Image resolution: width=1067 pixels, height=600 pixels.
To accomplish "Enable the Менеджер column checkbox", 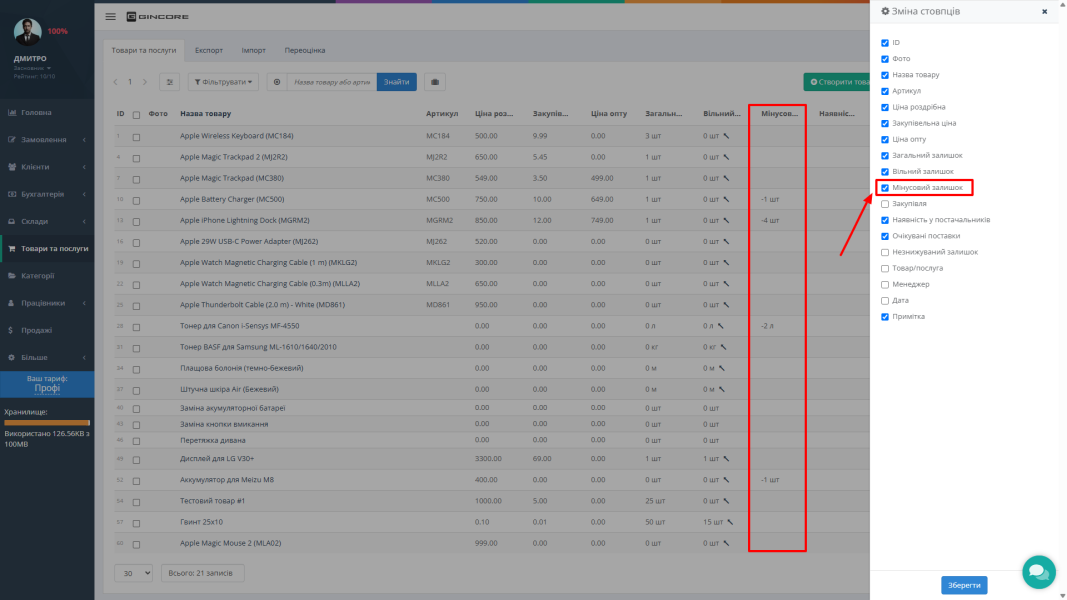I will coord(885,285).
